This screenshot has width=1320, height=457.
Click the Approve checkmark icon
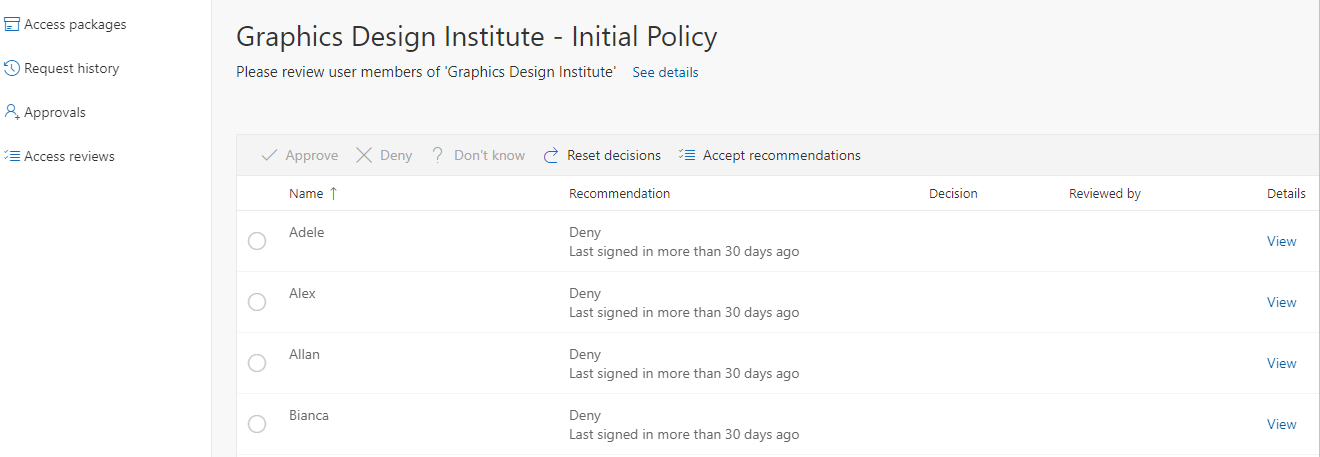tap(269, 155)
